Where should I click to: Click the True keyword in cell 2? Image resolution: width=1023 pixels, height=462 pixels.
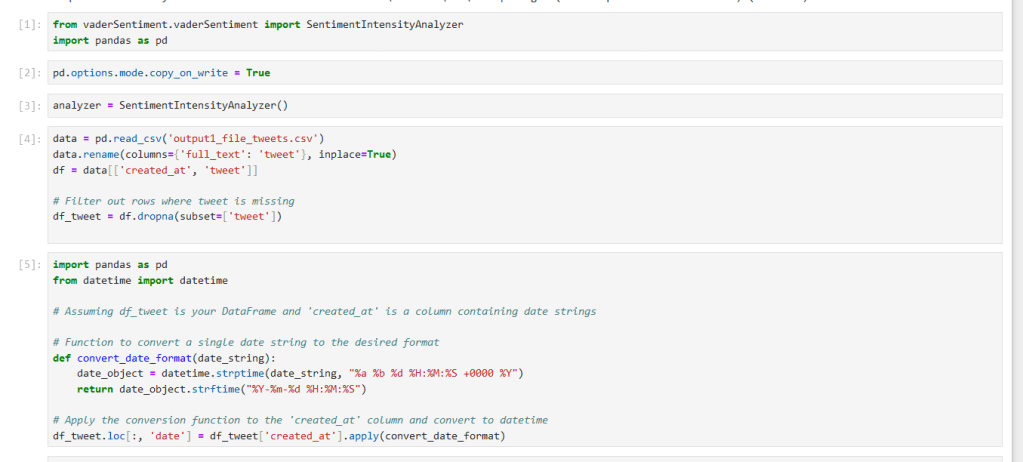coord(257,73)
